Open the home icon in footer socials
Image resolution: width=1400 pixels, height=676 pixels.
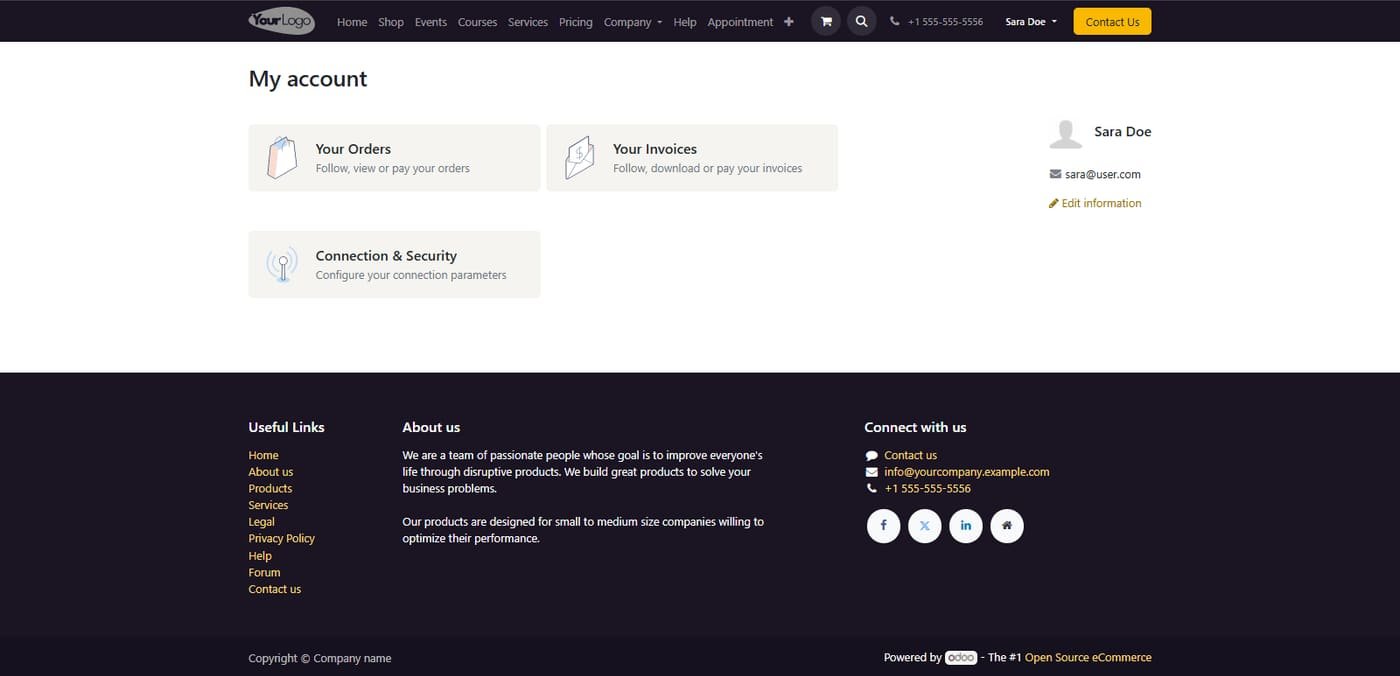tap(1007, 526)
